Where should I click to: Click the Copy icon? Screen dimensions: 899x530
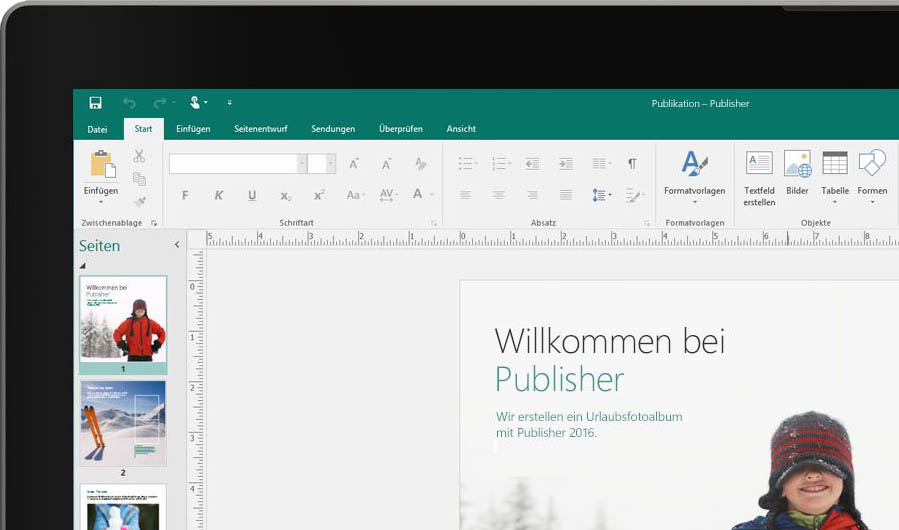pos(139,179)
